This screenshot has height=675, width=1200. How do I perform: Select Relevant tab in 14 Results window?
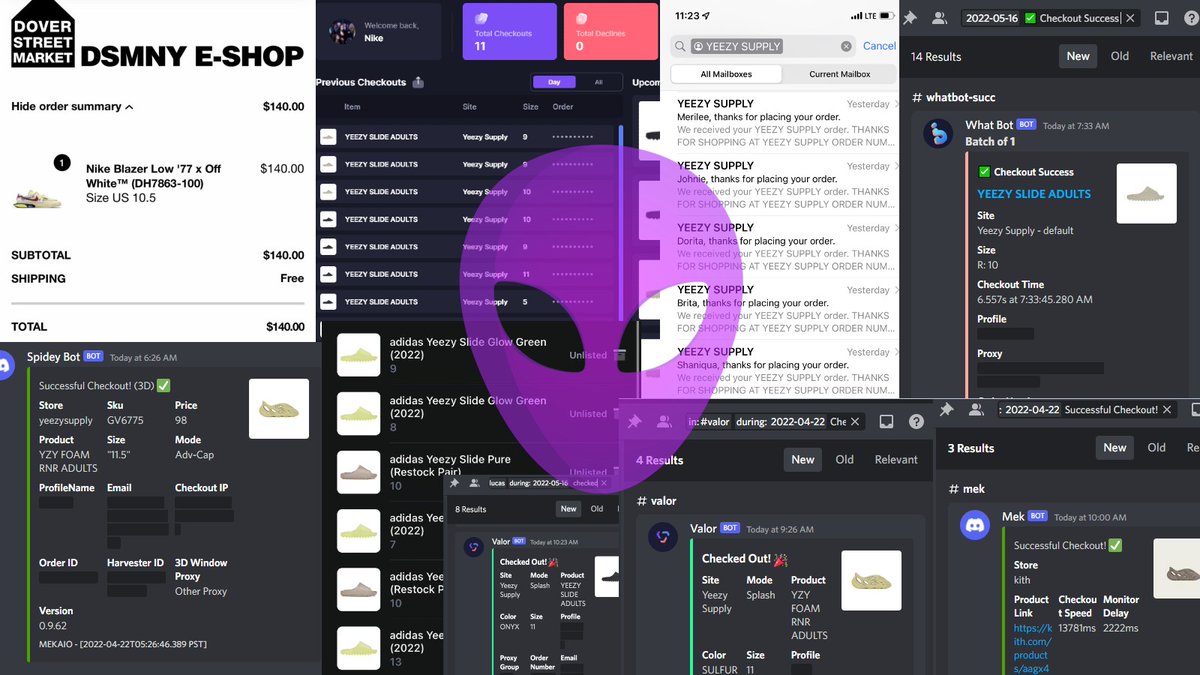[1171, 56]
